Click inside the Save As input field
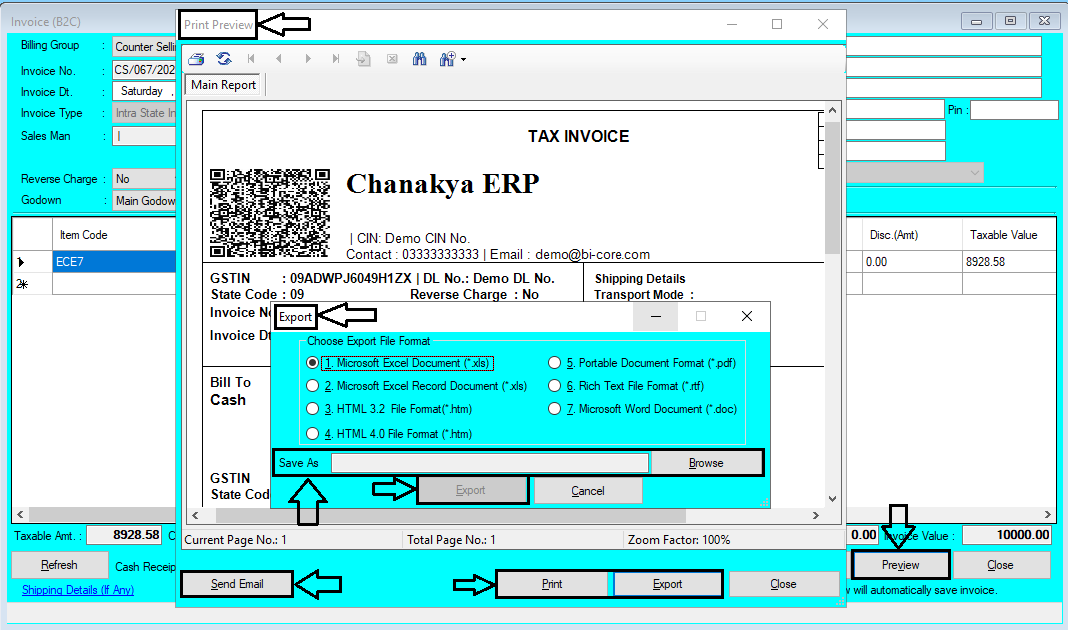1068x630 pixels. [x=490, y=462]
